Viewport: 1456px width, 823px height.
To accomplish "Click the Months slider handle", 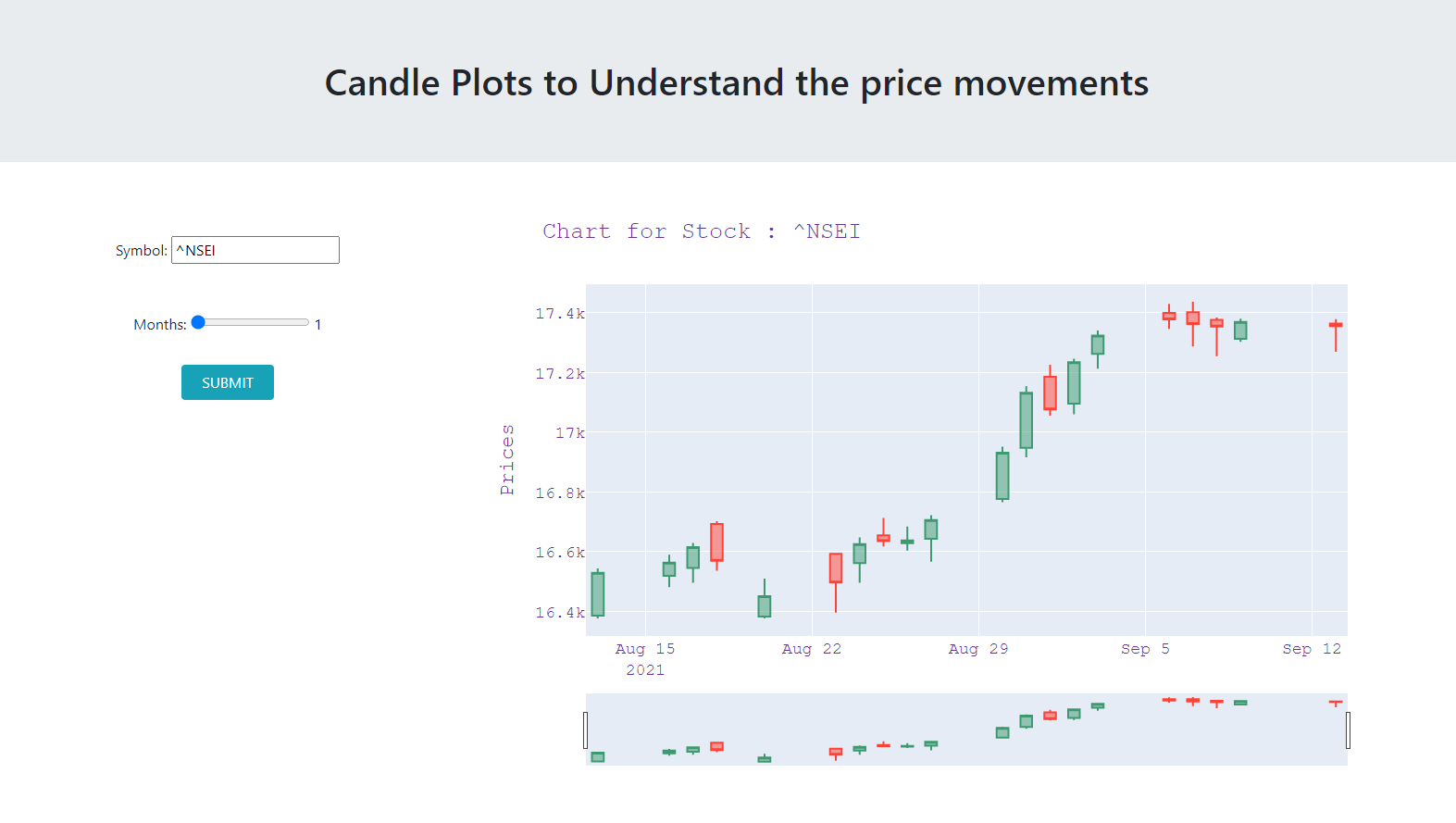I will click(x=198, y=322).
